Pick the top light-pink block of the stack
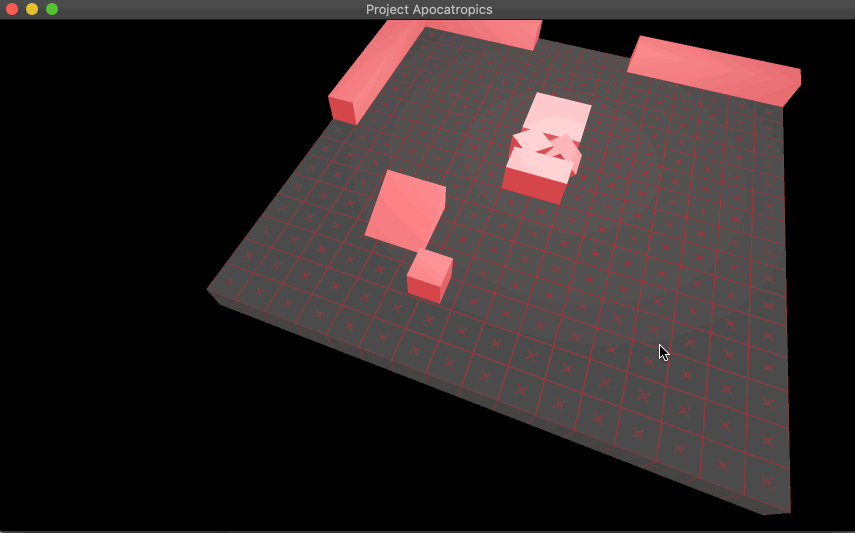The height and width of the screenshot is (533, 855). 558,113
